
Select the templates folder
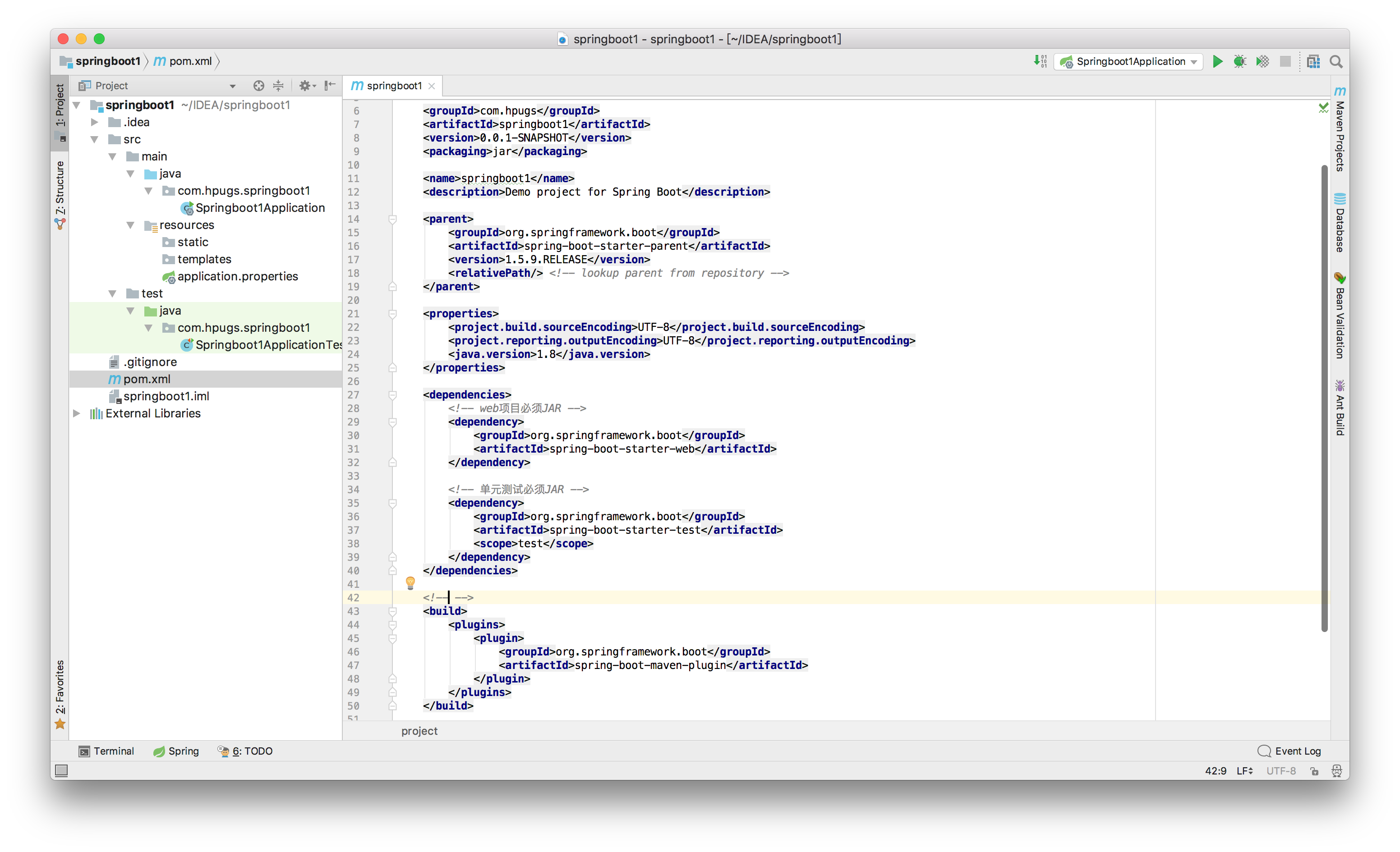pos(197,260)
